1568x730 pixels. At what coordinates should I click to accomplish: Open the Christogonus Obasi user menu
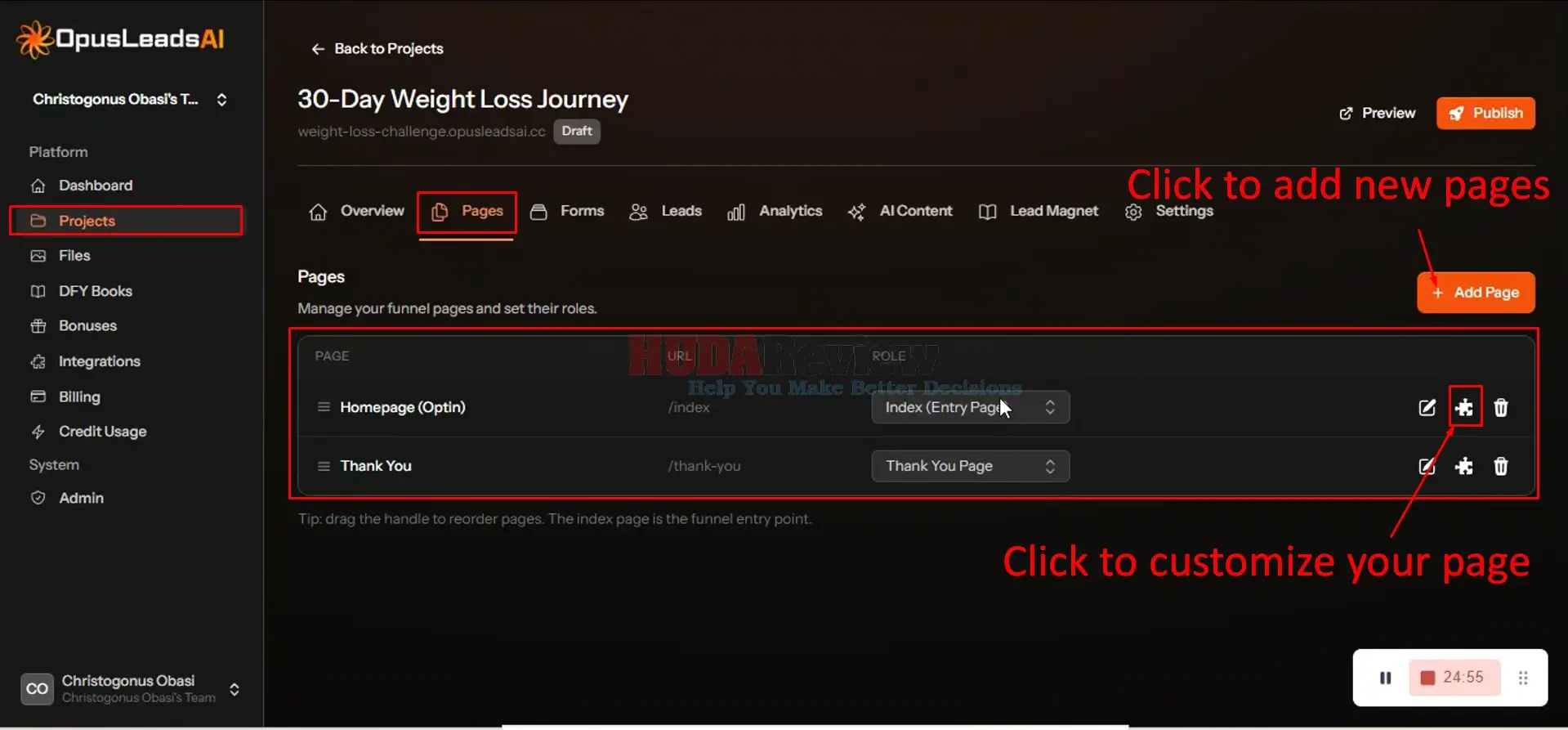pos(131,688)
